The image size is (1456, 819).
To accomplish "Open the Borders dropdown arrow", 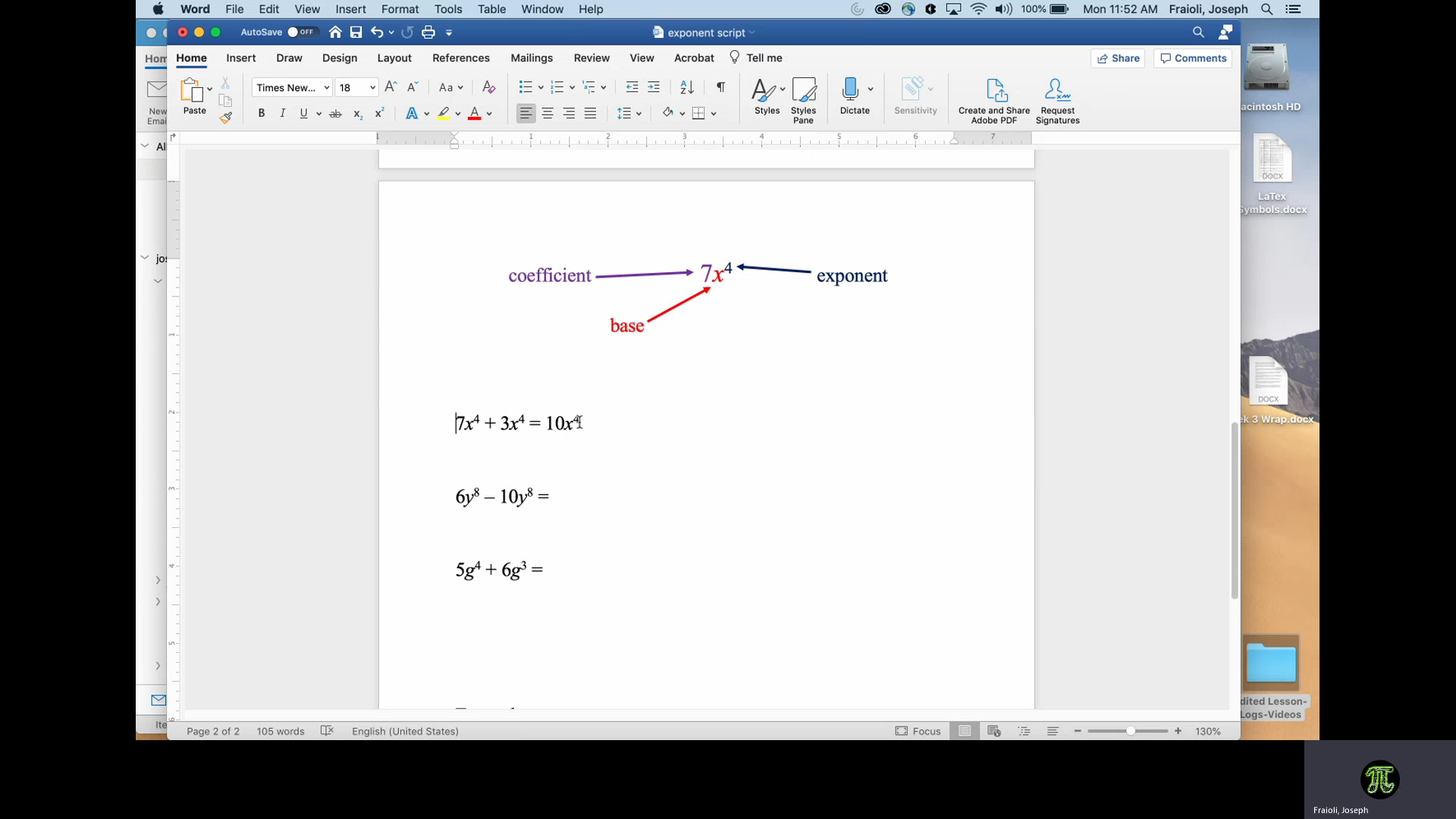I will pos(714,114).
